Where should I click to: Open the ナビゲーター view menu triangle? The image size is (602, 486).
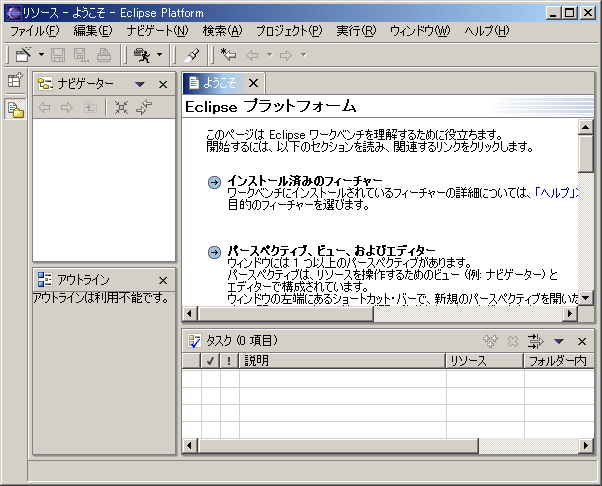point(140,84)
